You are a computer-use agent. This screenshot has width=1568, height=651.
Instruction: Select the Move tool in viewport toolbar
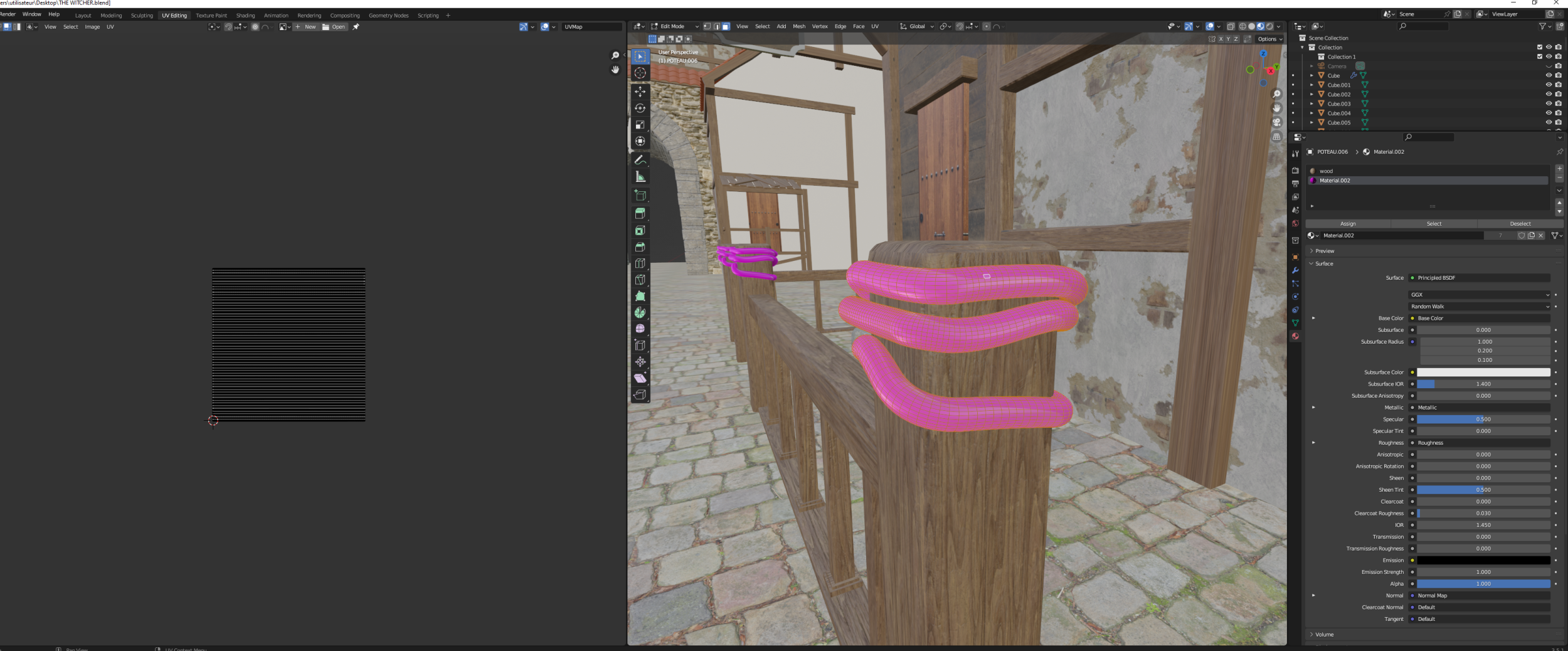pyautogui.click(x=640, y=92)
